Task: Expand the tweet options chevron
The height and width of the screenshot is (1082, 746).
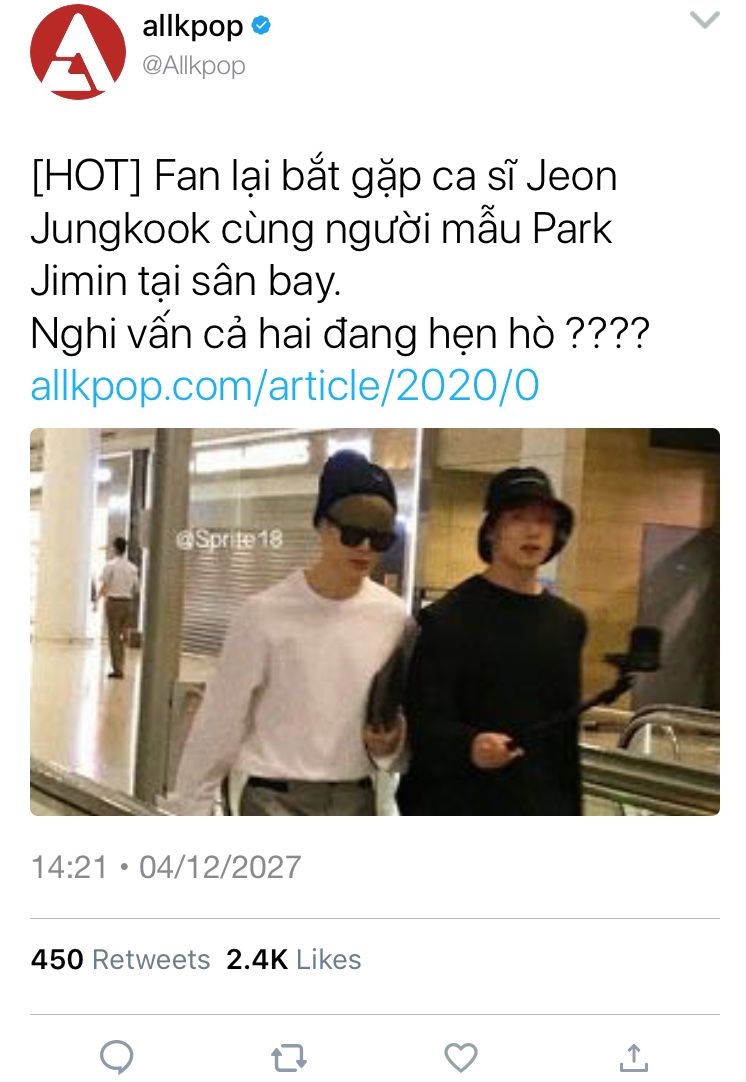Action: point(705,20)
